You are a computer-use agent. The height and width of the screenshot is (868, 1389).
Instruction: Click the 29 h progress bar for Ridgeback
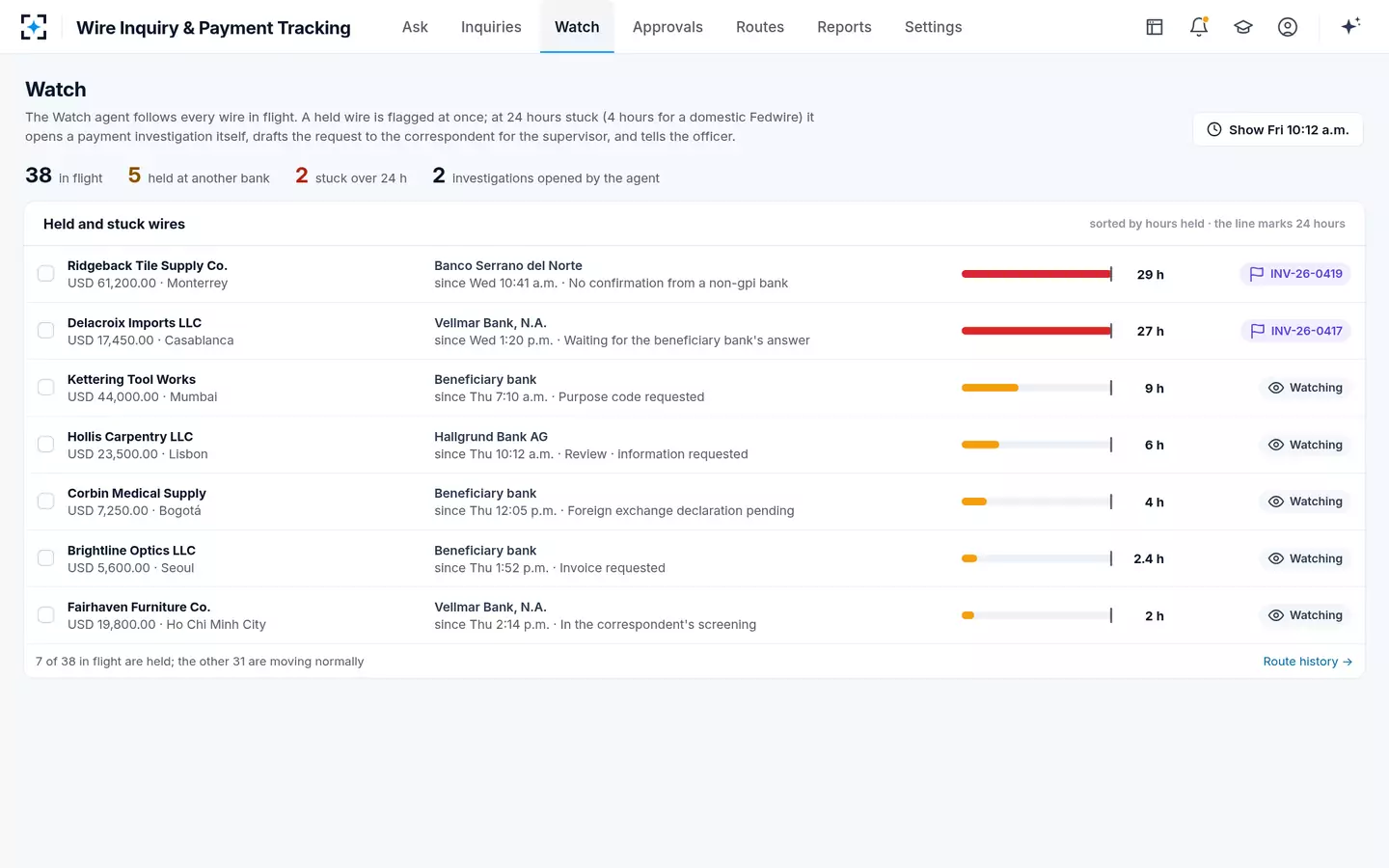click(x=1037, y=274)
